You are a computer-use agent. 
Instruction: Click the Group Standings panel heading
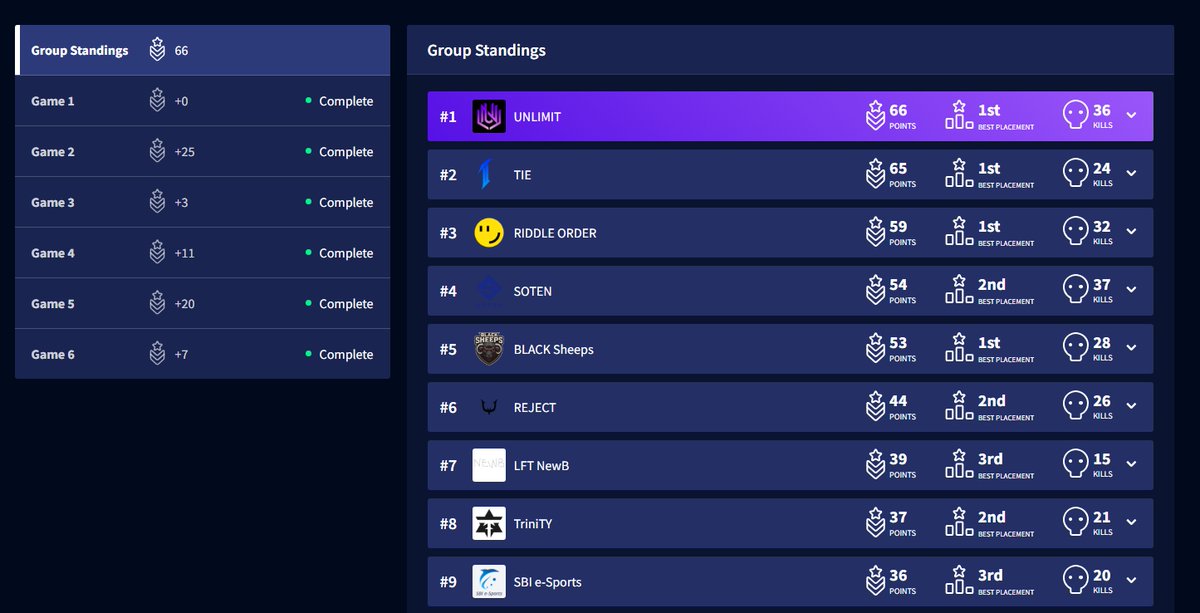click(486, 50)
